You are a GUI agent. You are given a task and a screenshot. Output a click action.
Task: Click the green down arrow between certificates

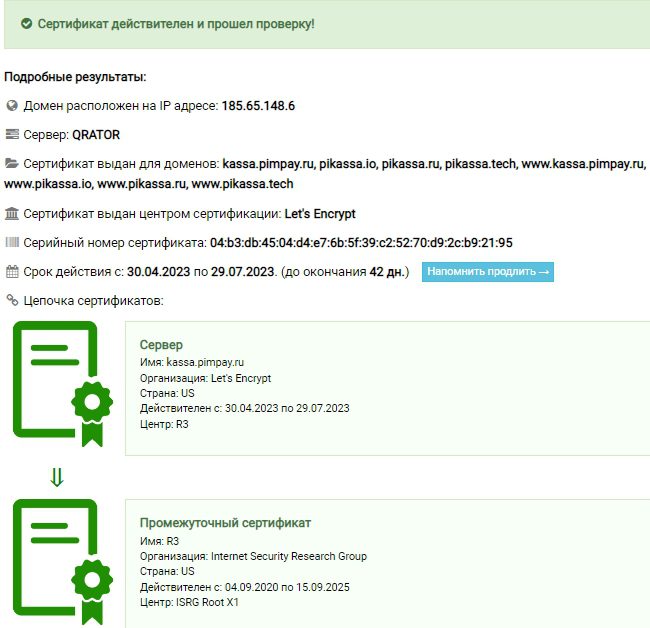point(57,477)
